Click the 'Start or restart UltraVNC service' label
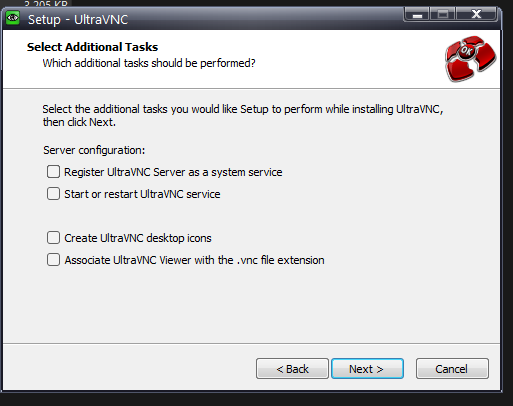 pos(142,194)
